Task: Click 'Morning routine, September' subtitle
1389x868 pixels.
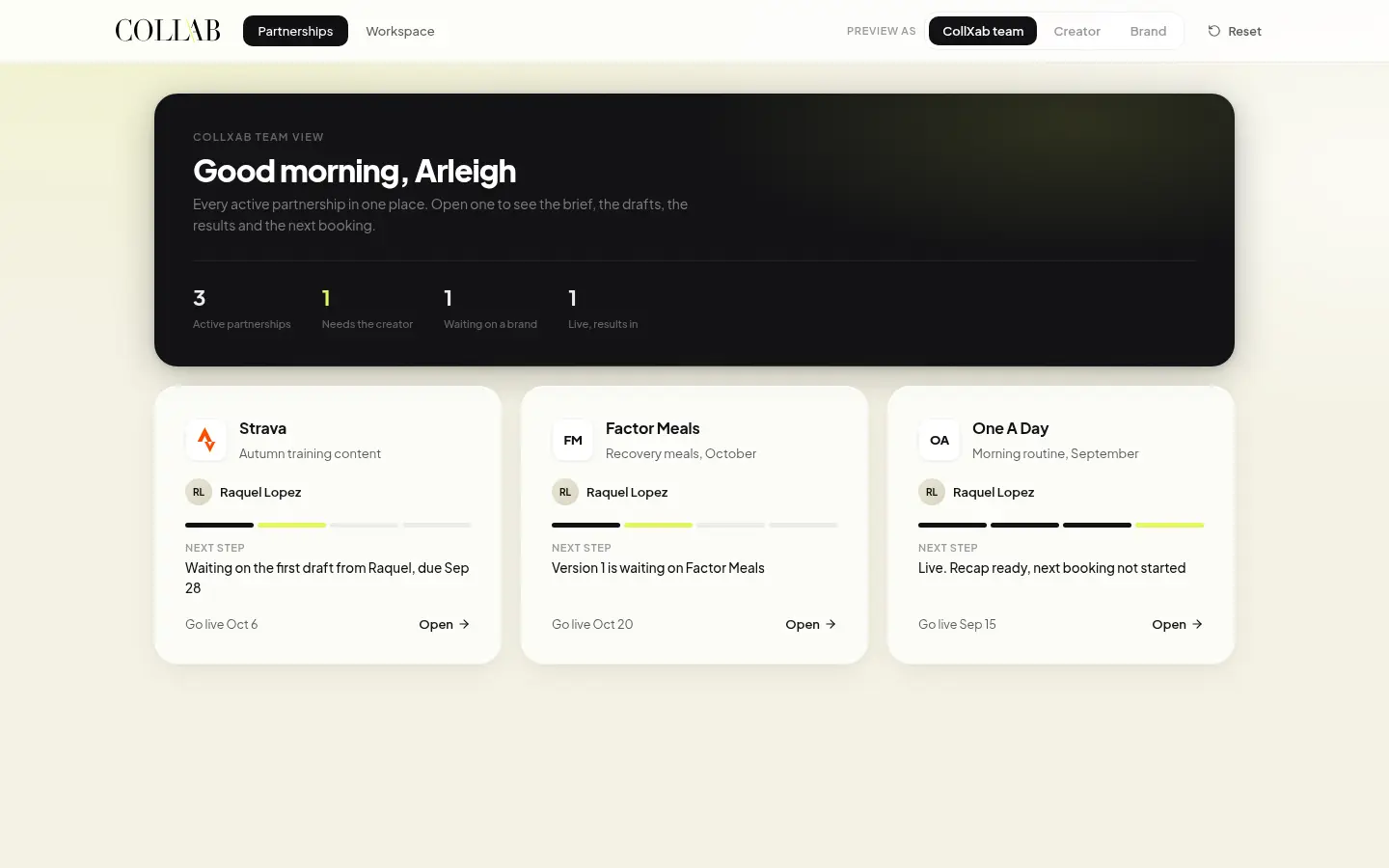Action: [1055, 453]
